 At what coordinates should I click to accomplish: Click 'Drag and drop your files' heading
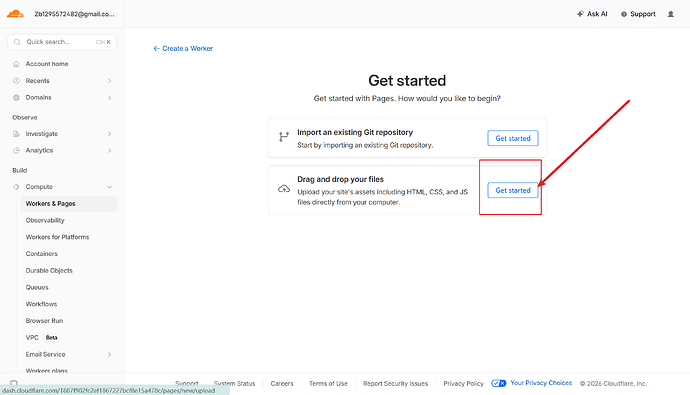pyautogui.click(x=341, y=179)
